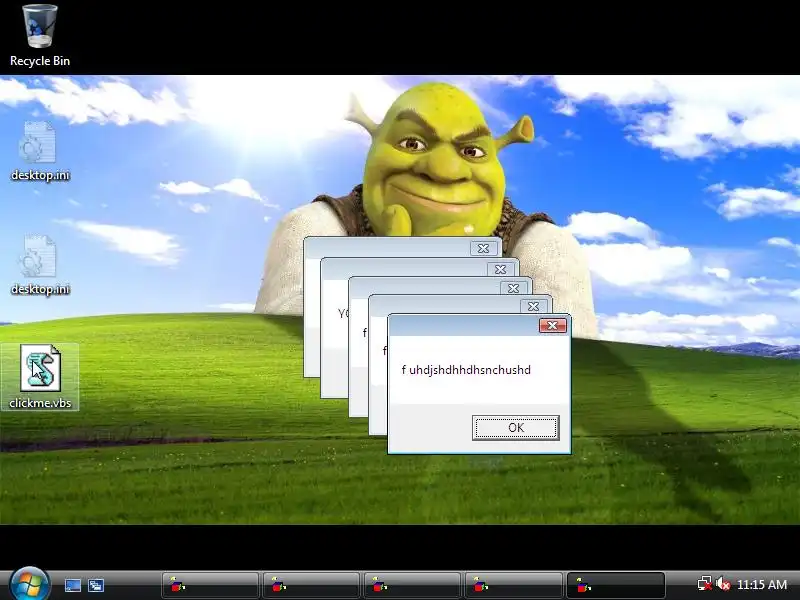Click OK in the front message box
The image size is (800, 600).
click(x=515, y=428)
